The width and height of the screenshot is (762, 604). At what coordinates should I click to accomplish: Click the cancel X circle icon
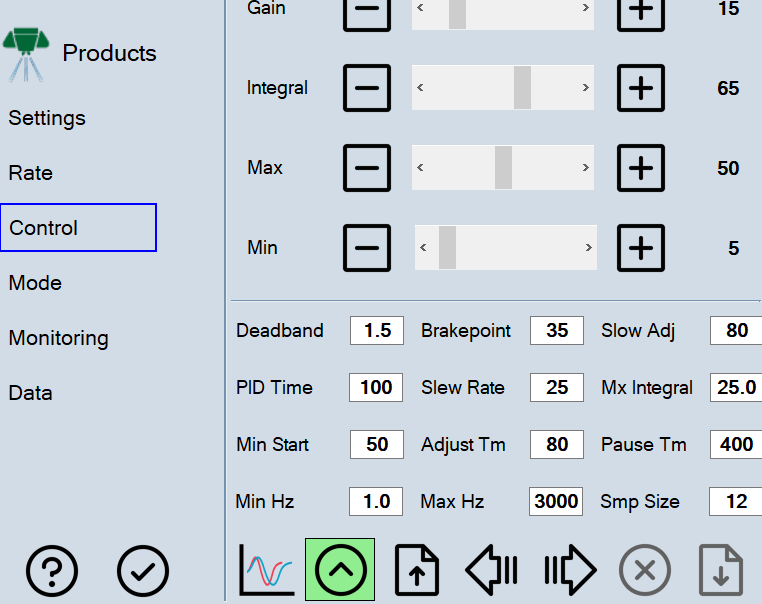(x=645, y=570)
